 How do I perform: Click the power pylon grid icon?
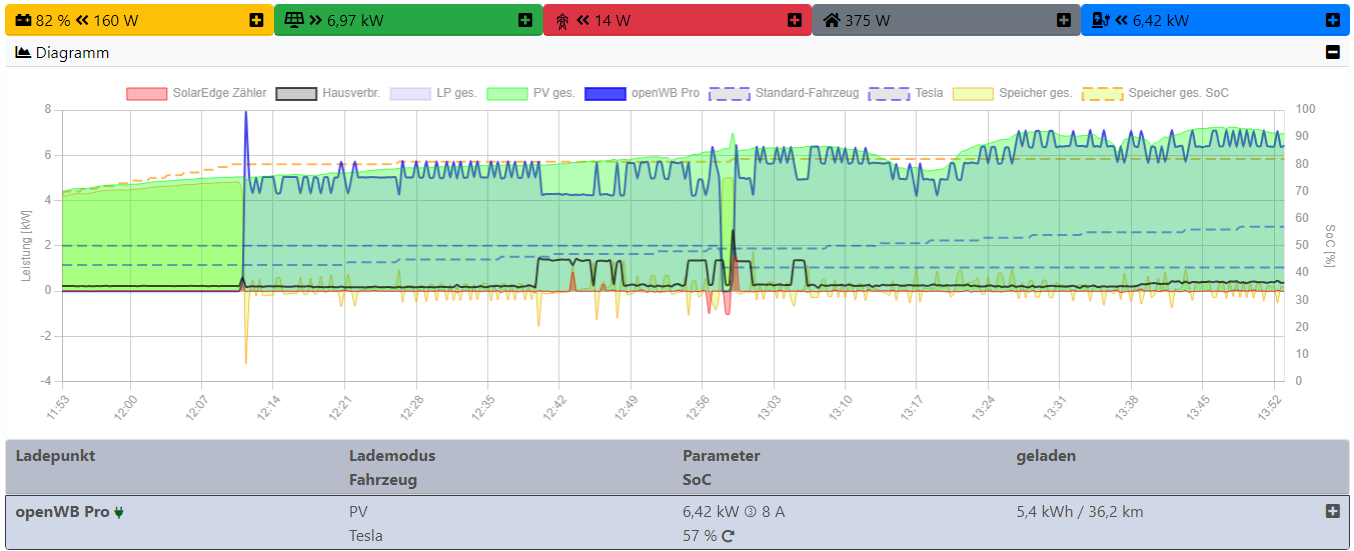pos(562,20)
